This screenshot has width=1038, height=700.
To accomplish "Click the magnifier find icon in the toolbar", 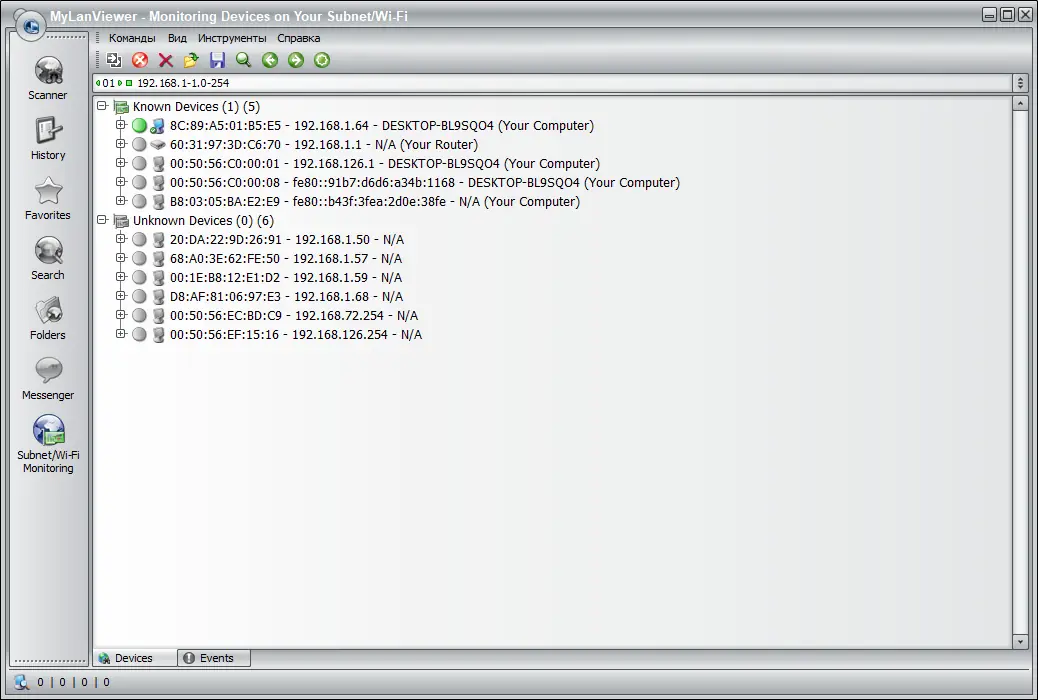I will tap(244, 60).
